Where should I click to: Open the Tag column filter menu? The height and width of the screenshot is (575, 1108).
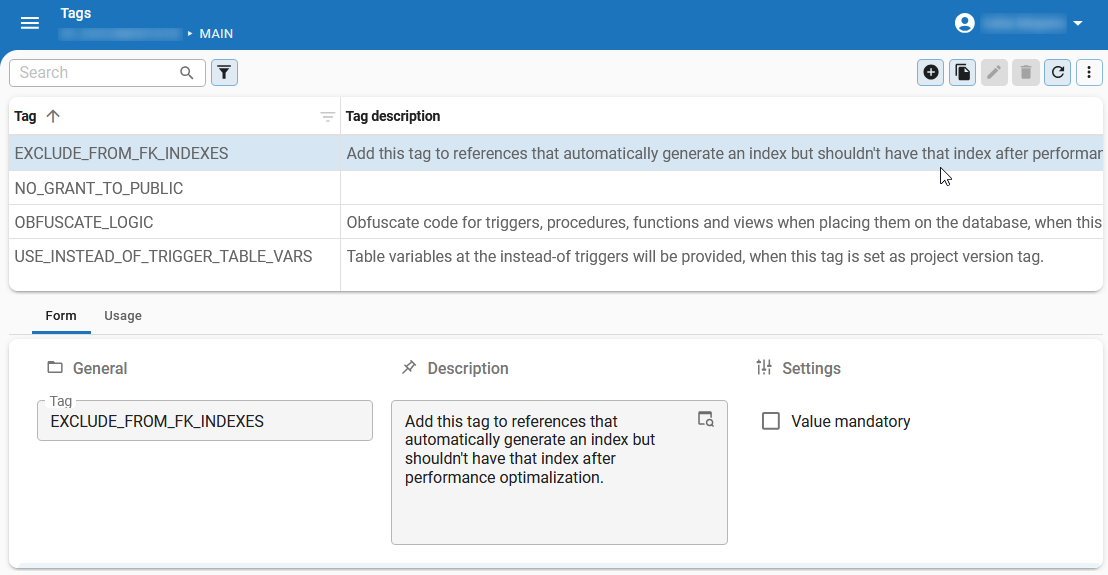coord(327,117)
